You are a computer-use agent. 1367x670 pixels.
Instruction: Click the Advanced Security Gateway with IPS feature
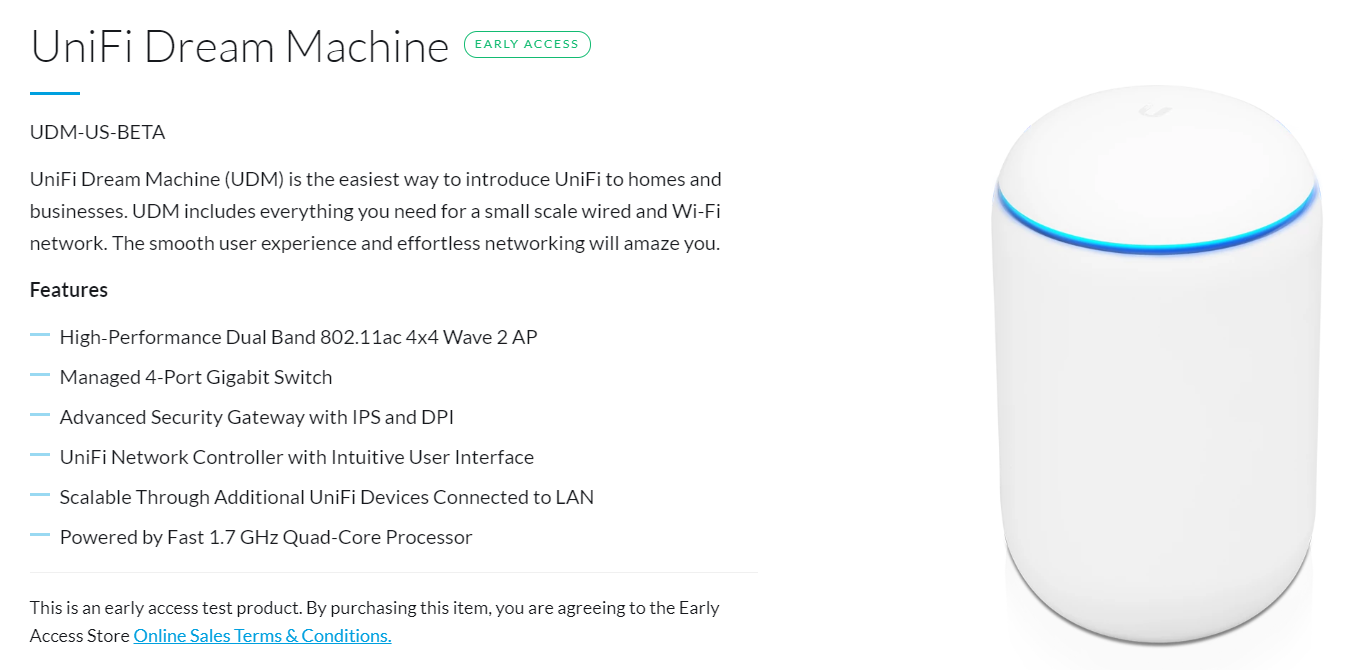coord(257,417)
